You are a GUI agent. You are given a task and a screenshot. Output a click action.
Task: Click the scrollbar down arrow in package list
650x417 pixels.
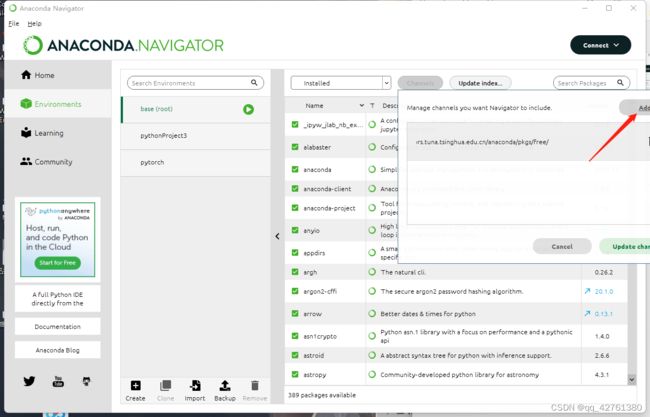click(631, 379)
